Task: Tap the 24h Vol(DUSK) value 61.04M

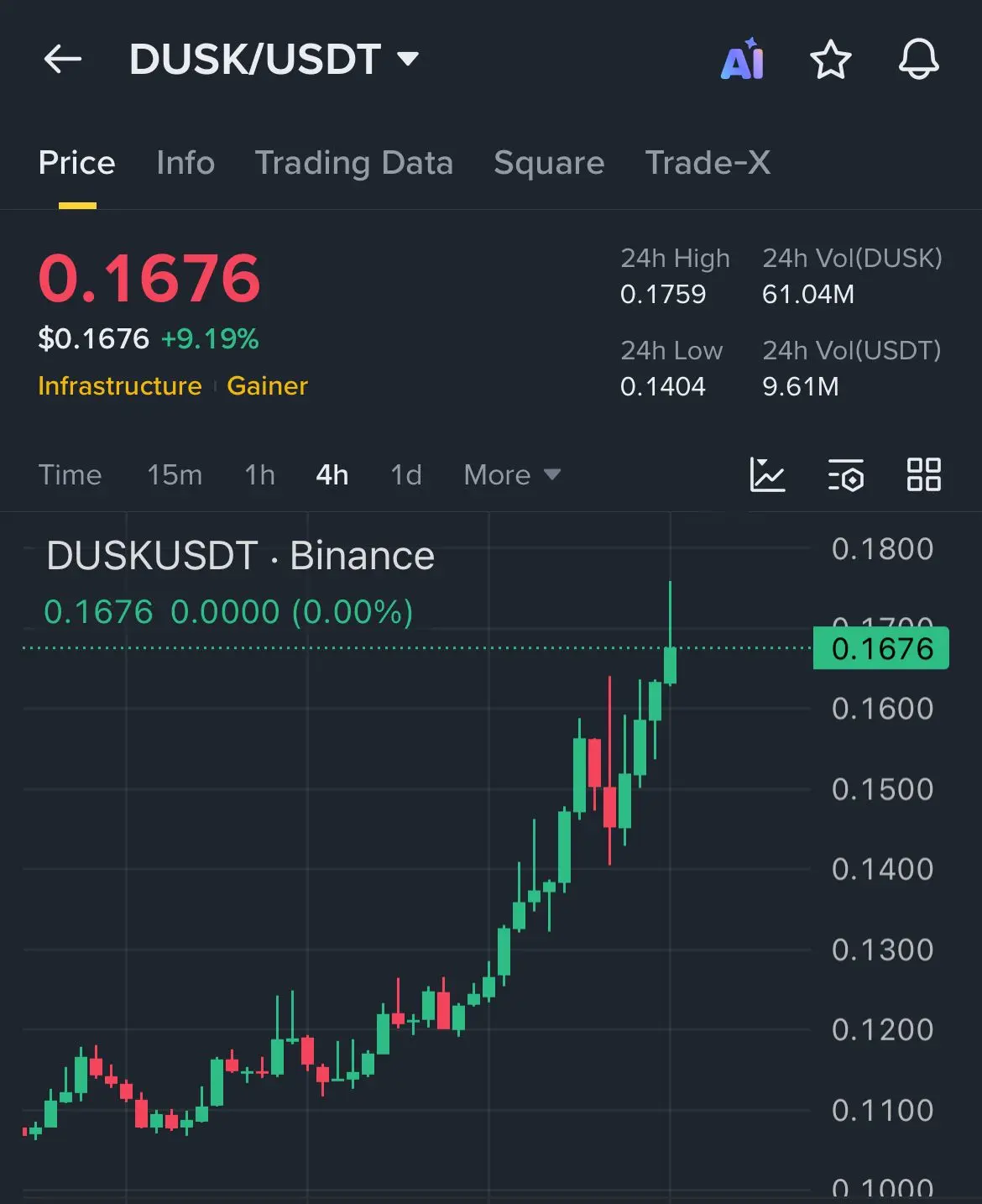Action: [x=808, y=295]
